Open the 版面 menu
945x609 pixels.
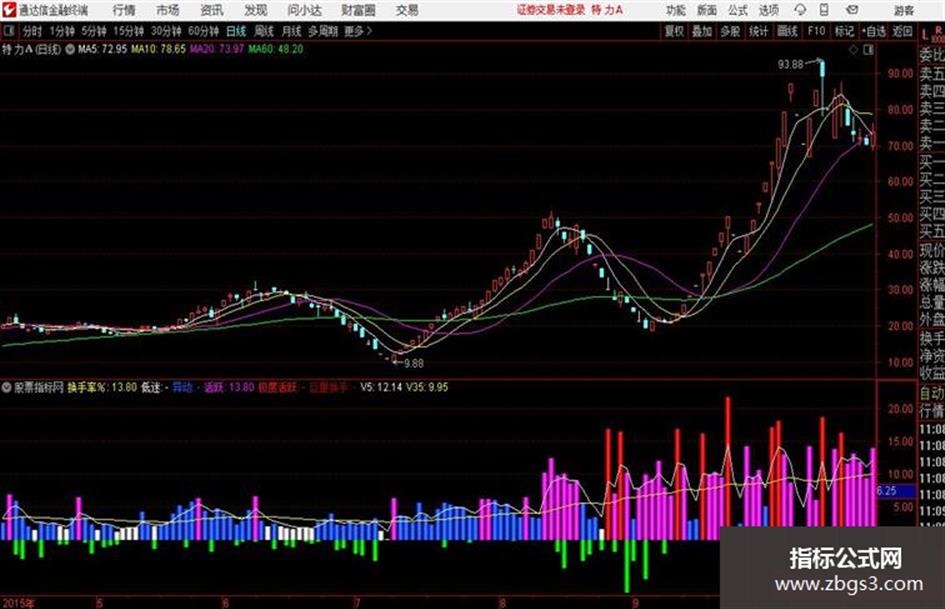[706, 10]
